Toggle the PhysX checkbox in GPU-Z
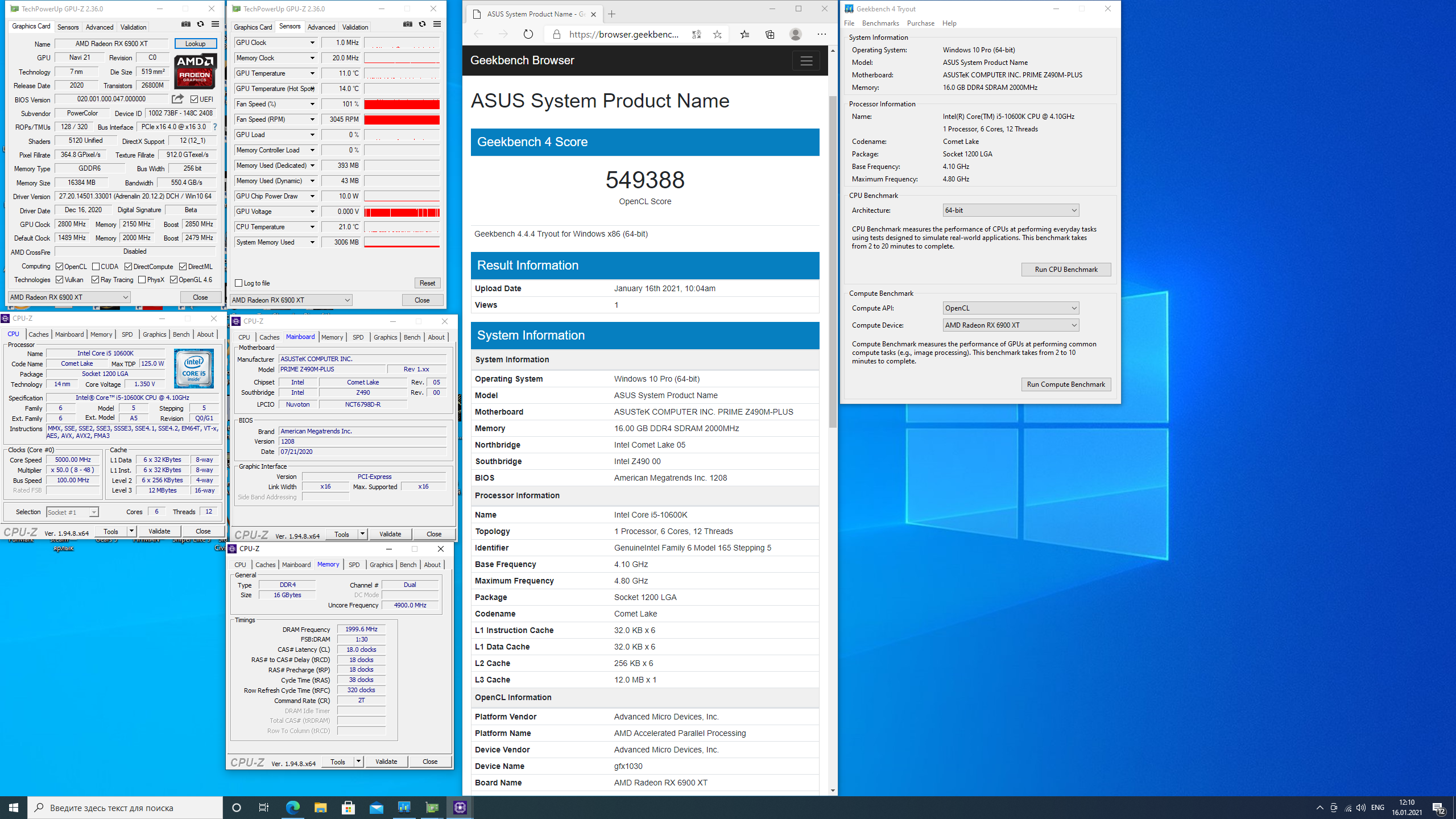Screen dimensions: 1456x819 pos(142,280)
